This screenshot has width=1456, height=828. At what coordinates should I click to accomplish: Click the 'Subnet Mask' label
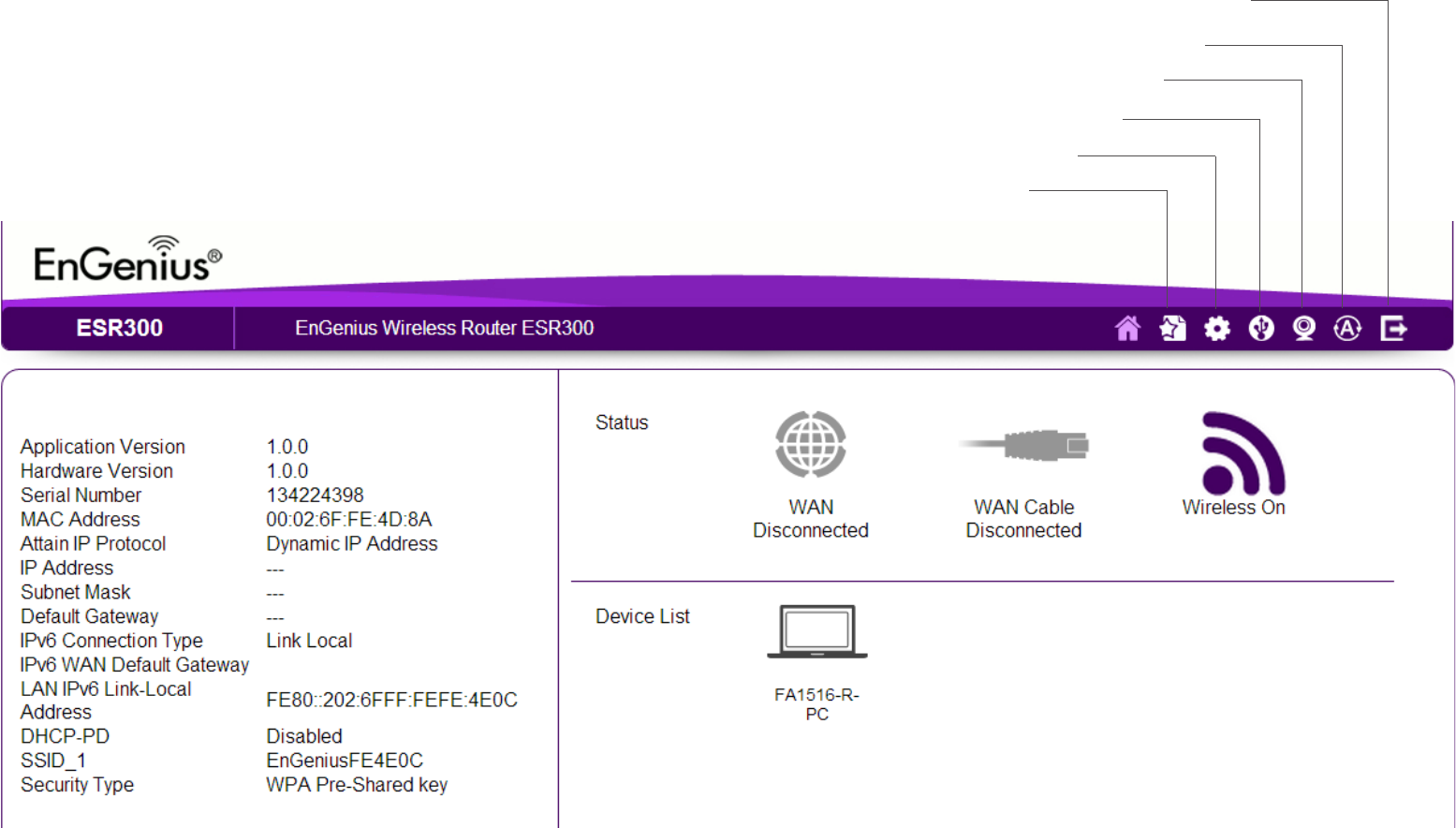pos(76,592)
